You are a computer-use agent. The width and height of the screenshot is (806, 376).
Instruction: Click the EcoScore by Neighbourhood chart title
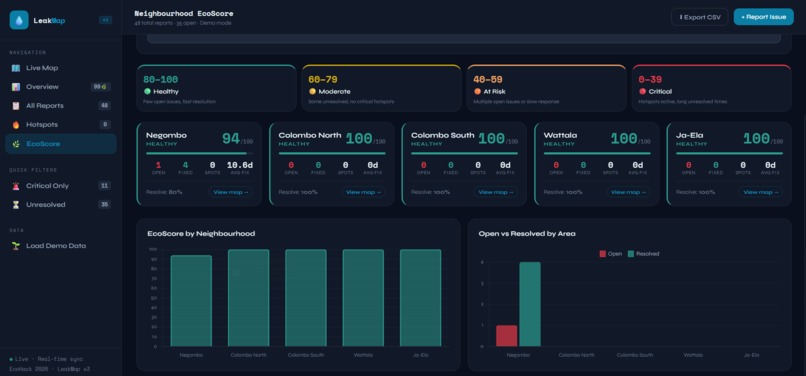tap(201, 234)
